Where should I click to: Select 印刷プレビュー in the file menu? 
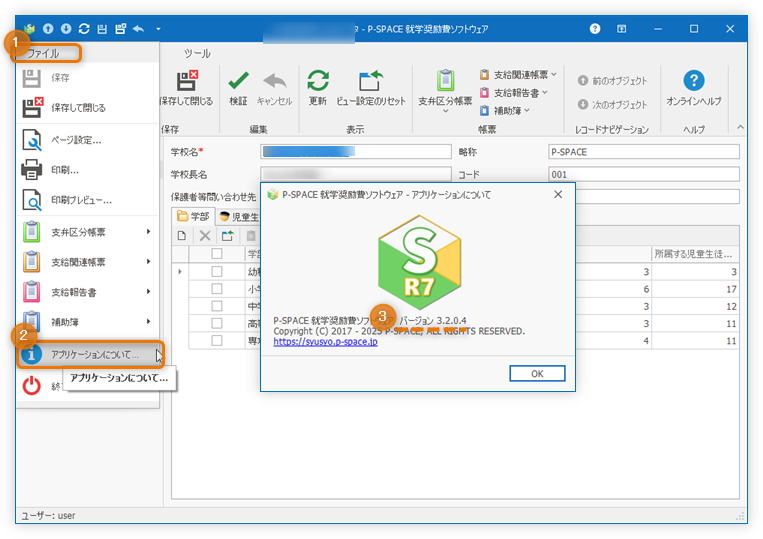(x=80, y=199)
